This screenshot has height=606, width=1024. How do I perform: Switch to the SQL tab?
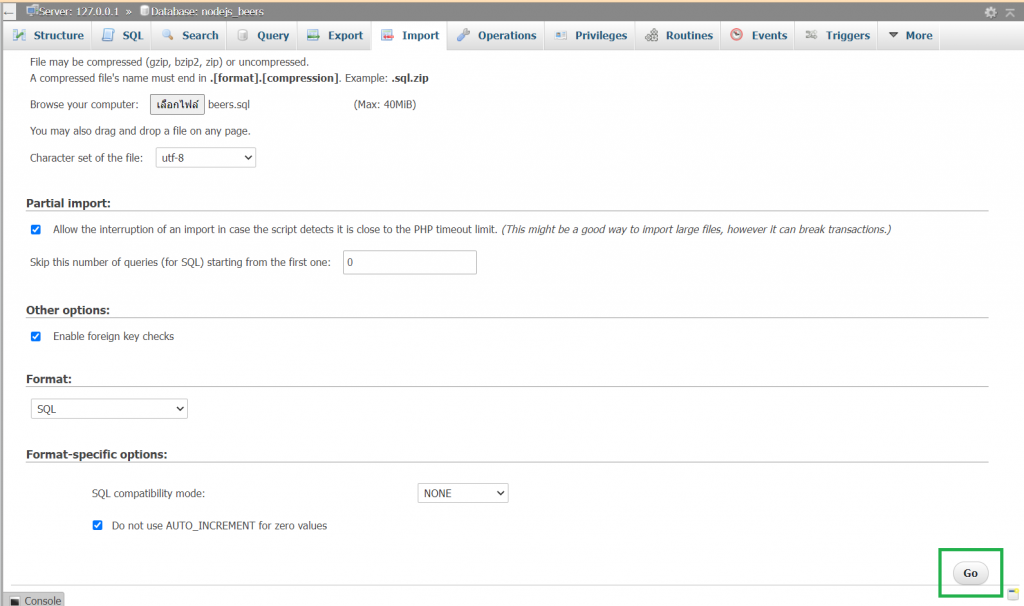coord(122,35)
